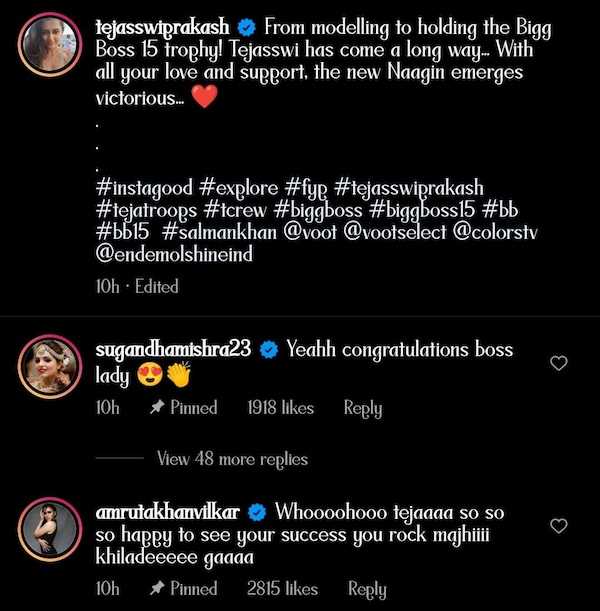View 1918 likes on sugandhamishra23's comment
Screen dimensions: 600x611
coord(280,408)
